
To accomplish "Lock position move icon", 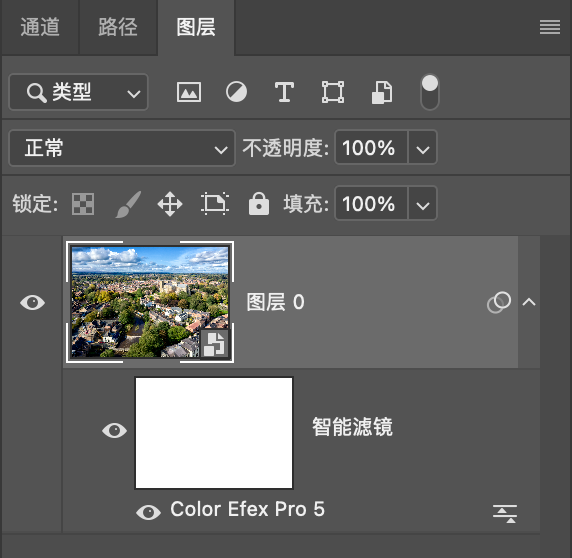I will (170, 204).
